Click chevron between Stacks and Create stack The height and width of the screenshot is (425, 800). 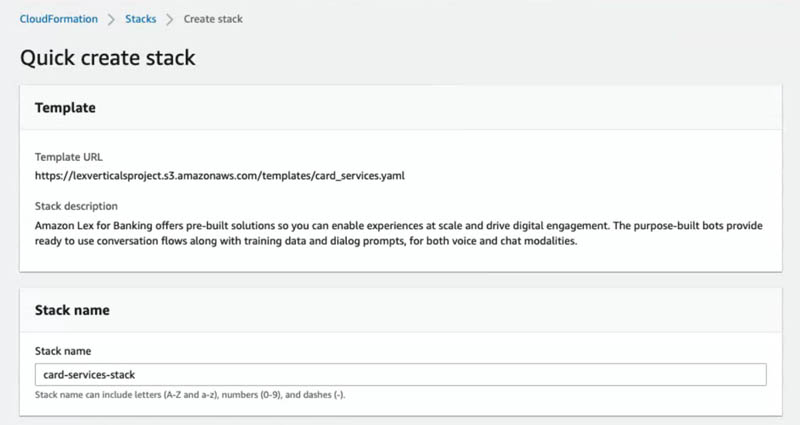pyautogui.click(x=170, y=19)
